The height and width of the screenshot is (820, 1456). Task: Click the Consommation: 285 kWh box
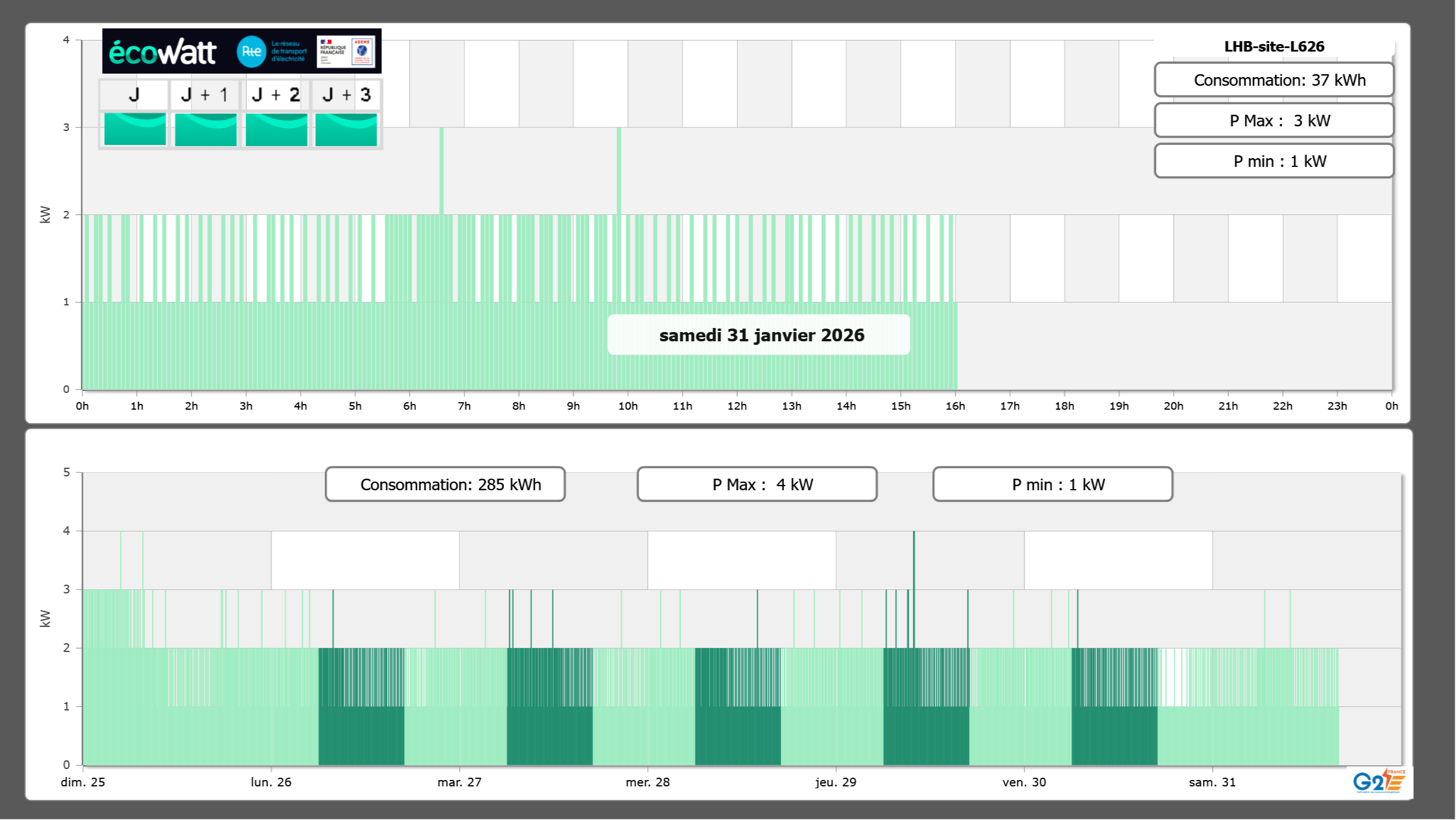pos(445,484)
